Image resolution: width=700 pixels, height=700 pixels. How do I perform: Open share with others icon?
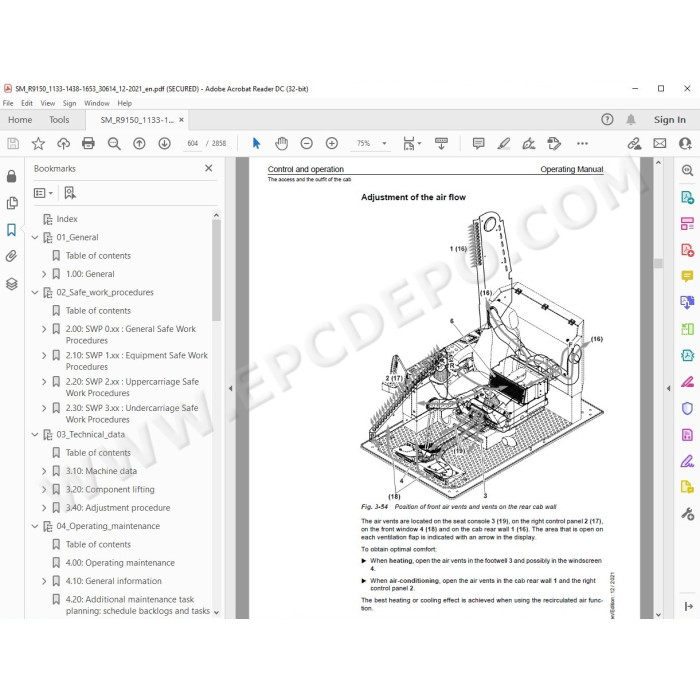click(685, 143)
